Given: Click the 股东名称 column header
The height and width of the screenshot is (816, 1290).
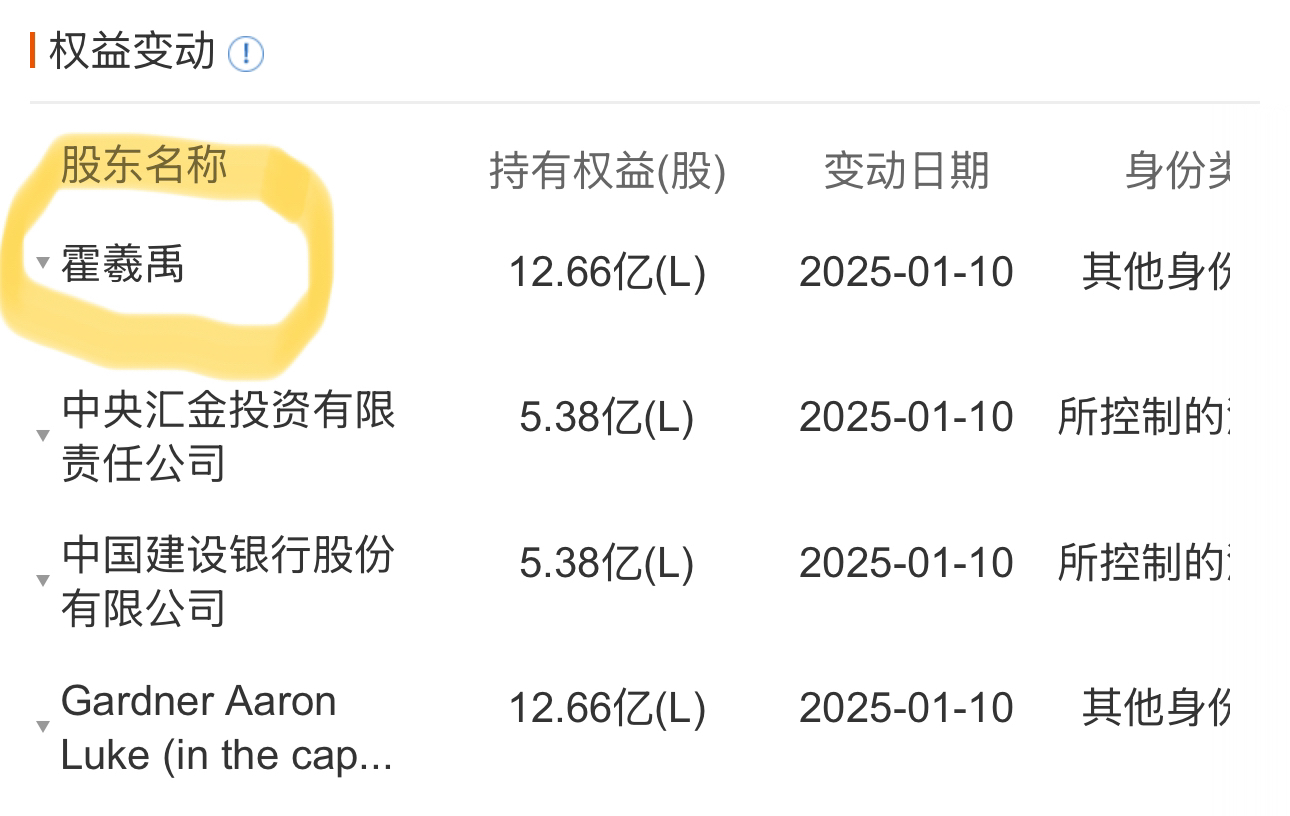Looking at the screenshot, I should pos(144,165).
